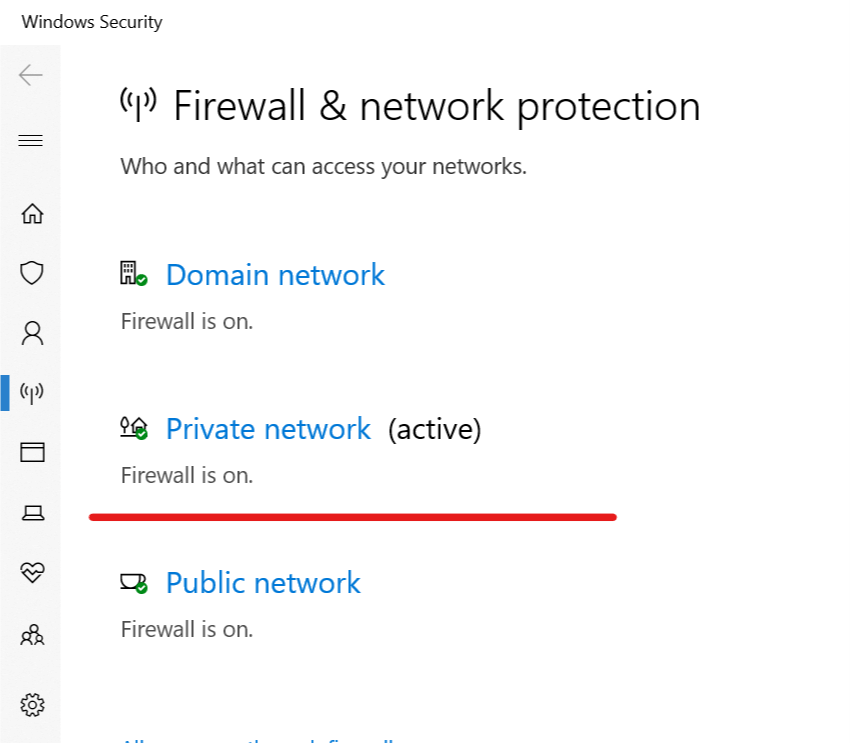Click the Windows Security window title
850x743 pixels.
pos(92,22)
